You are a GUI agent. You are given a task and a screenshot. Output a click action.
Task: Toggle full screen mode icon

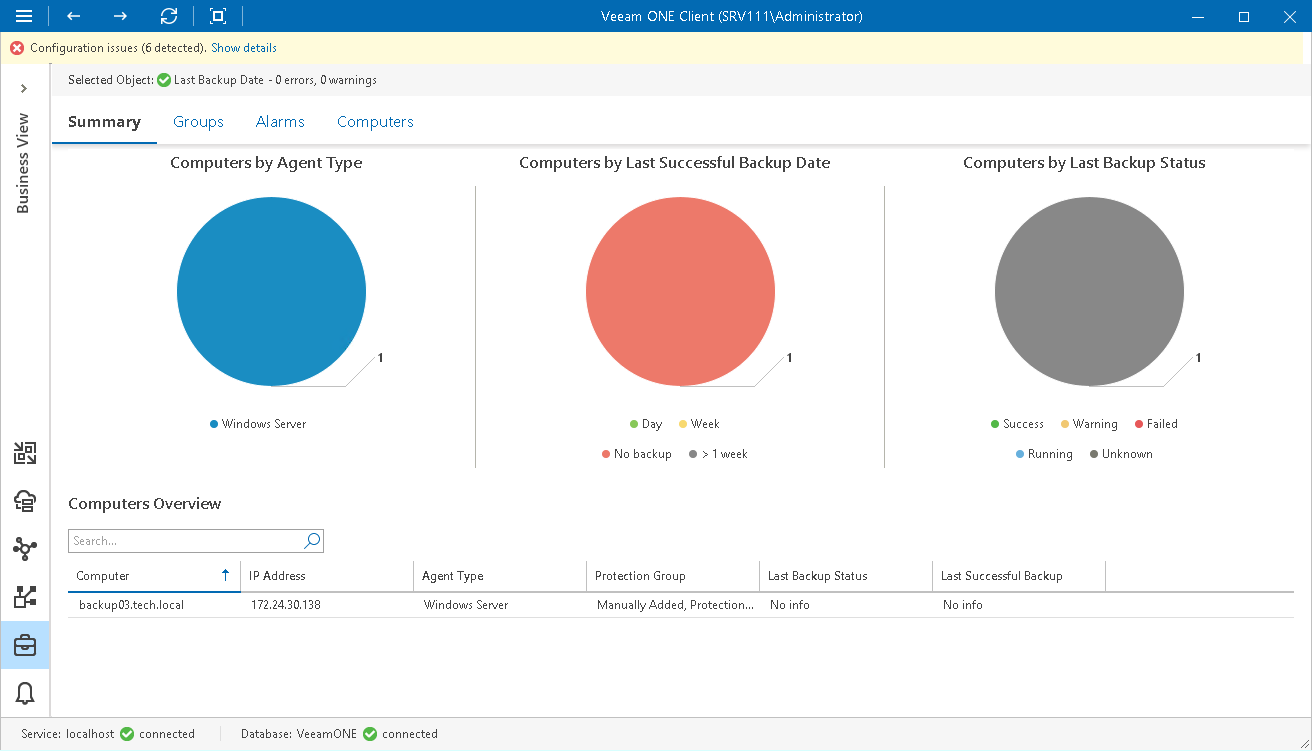pyautogui.click(x=218, y=16)
